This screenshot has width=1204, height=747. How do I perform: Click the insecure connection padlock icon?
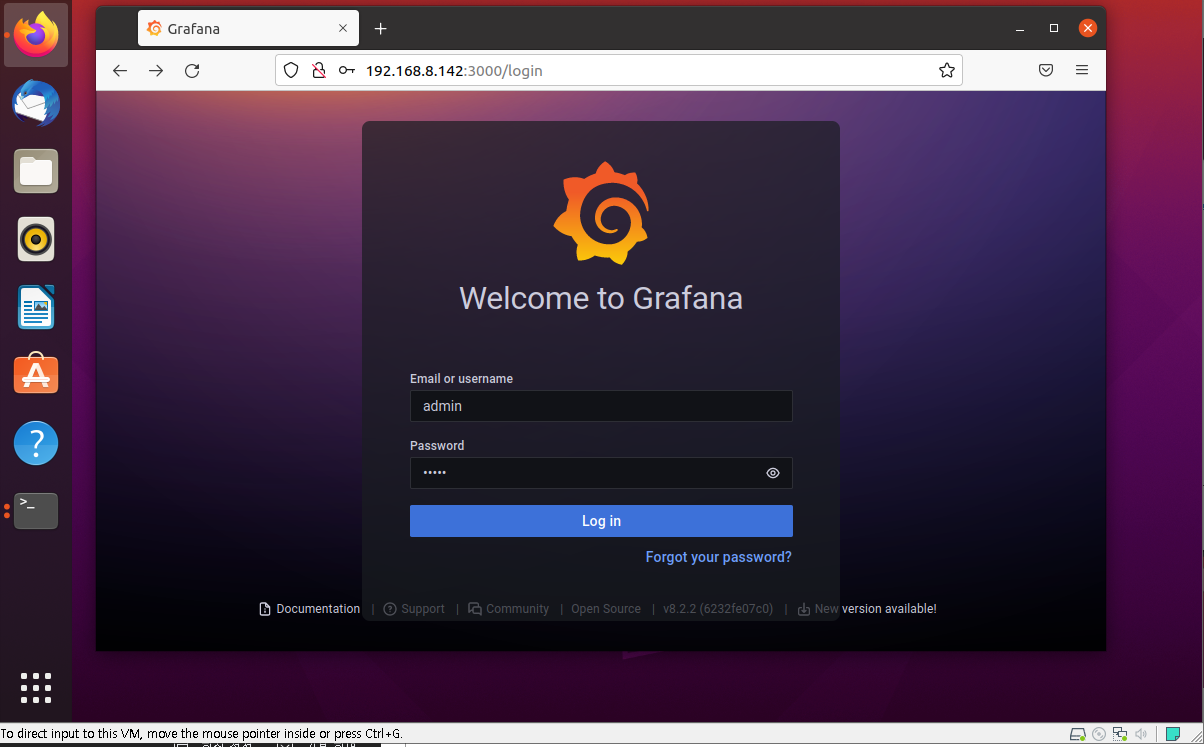point(319,70)
